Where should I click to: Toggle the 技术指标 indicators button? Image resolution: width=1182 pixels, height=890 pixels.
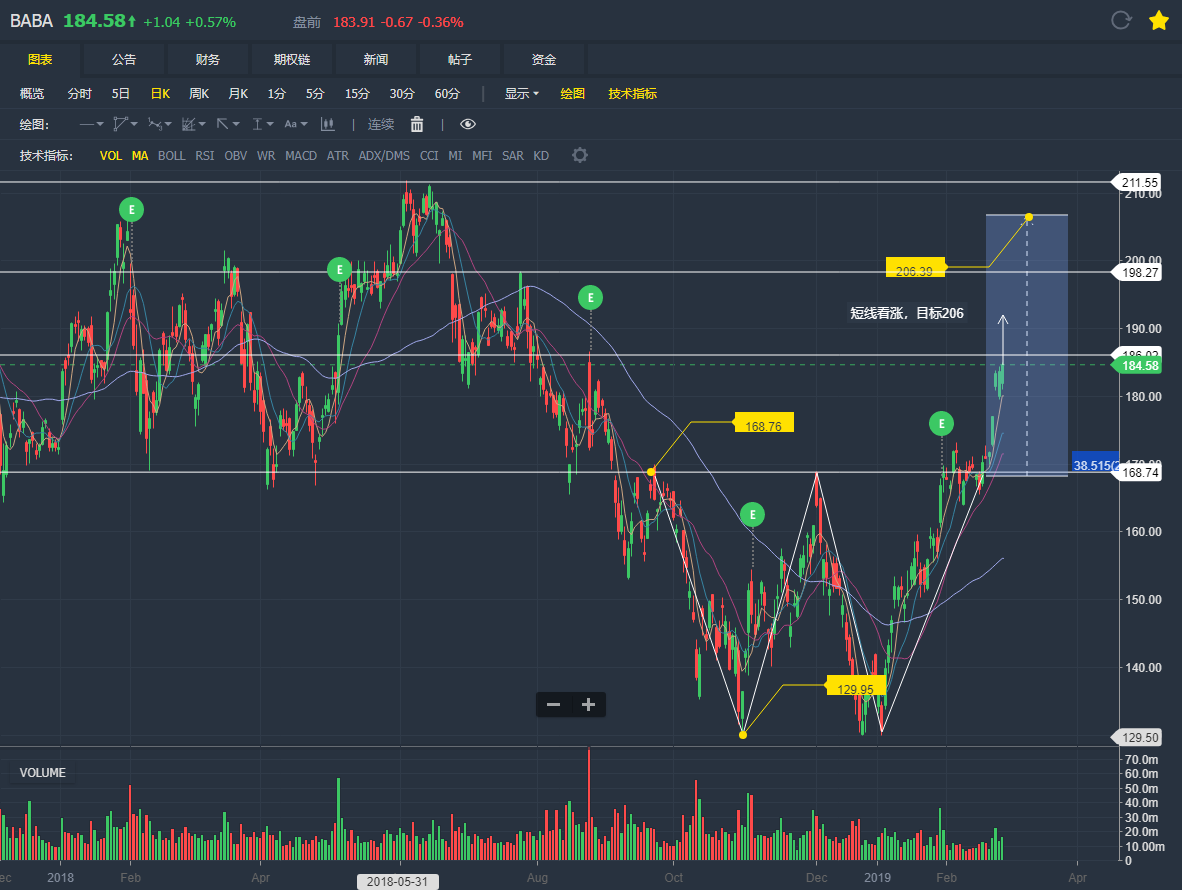[632, 93]
